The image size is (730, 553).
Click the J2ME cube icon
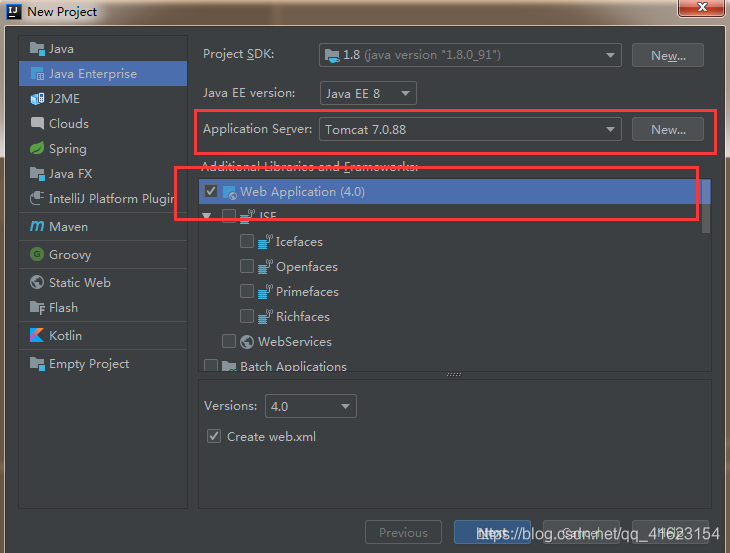click(37, 99)
